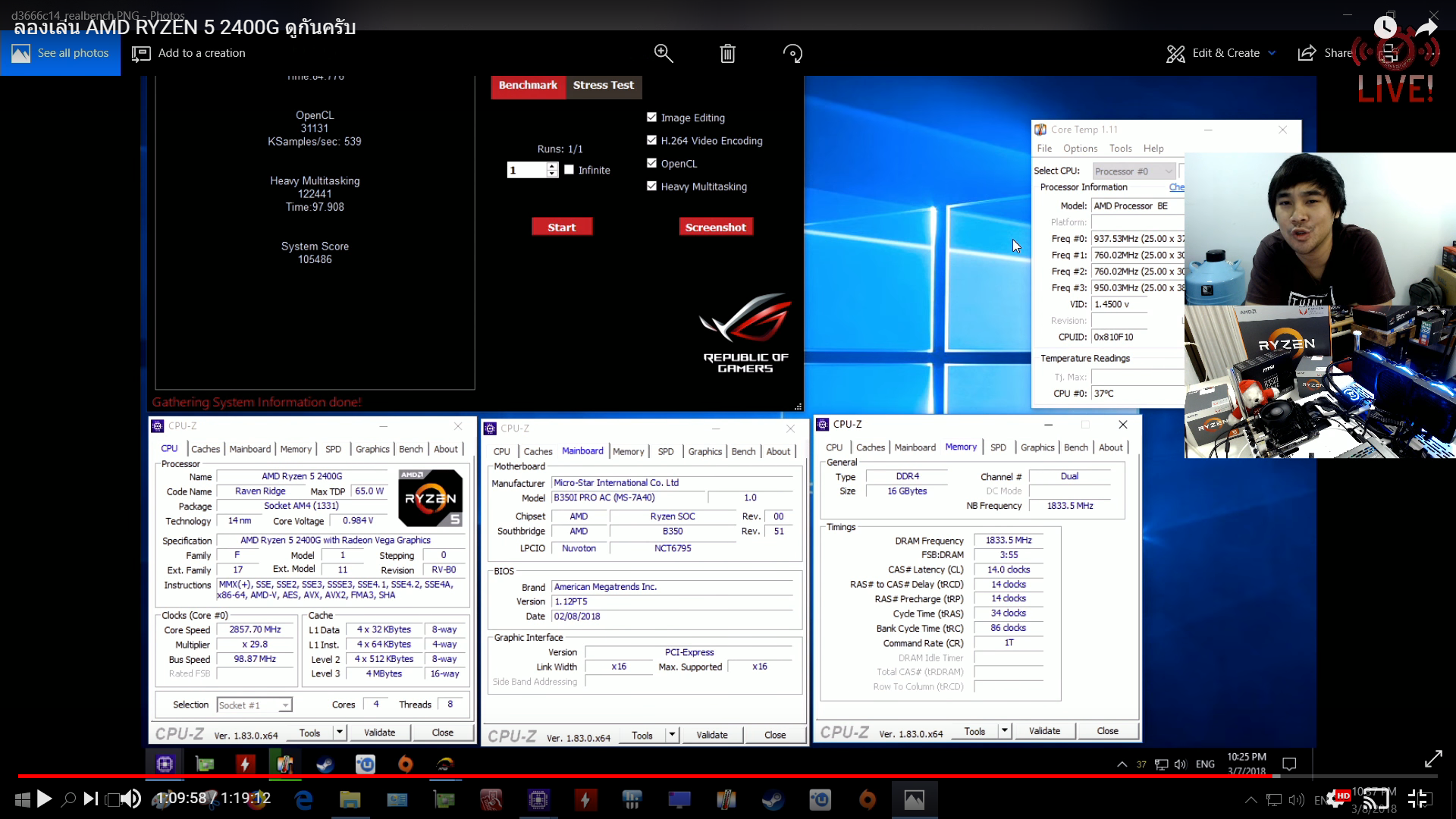Click the Photos zoom magnifier icon

(664, 53)
